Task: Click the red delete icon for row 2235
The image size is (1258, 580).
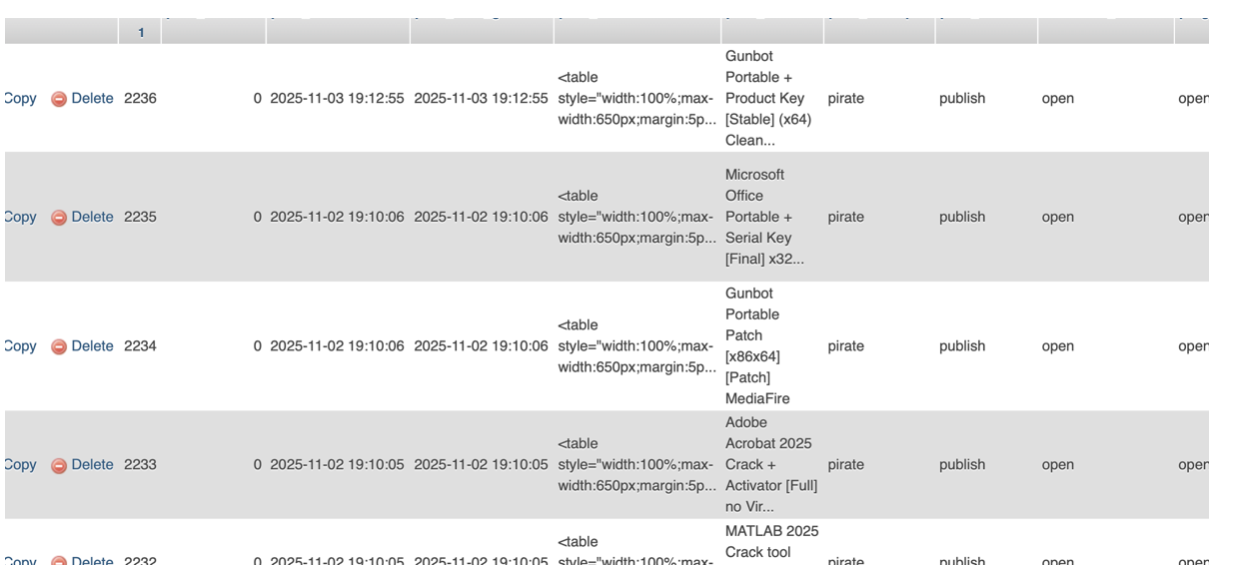Action: [59, 218]
